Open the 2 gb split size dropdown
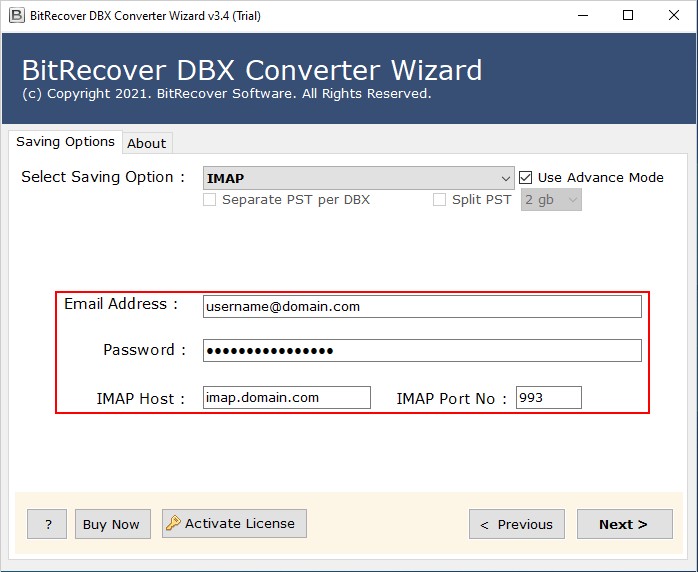The width and height of the screenshot is (698, 572). 551,200
